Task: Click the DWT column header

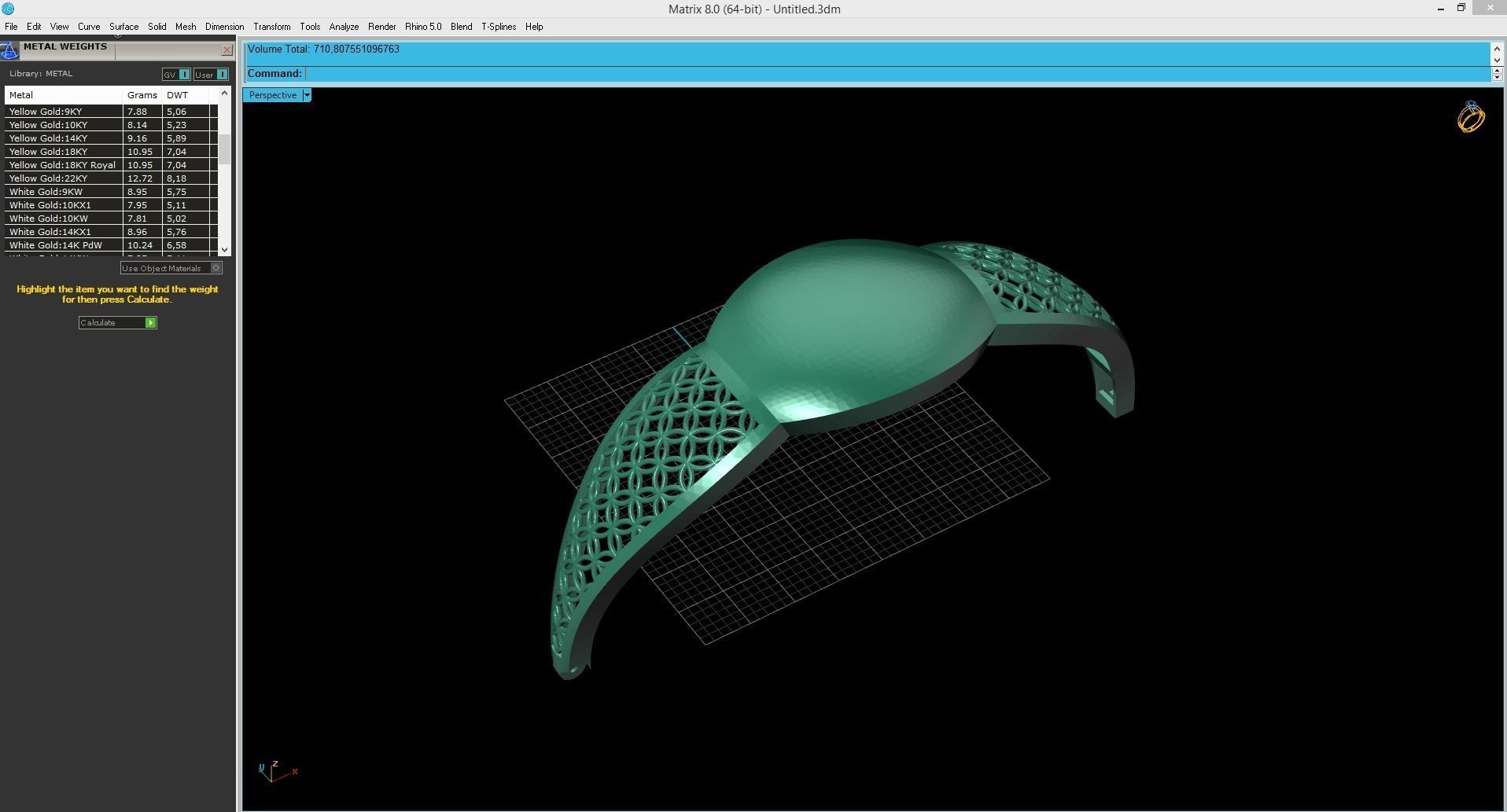Action: [186, 95]
